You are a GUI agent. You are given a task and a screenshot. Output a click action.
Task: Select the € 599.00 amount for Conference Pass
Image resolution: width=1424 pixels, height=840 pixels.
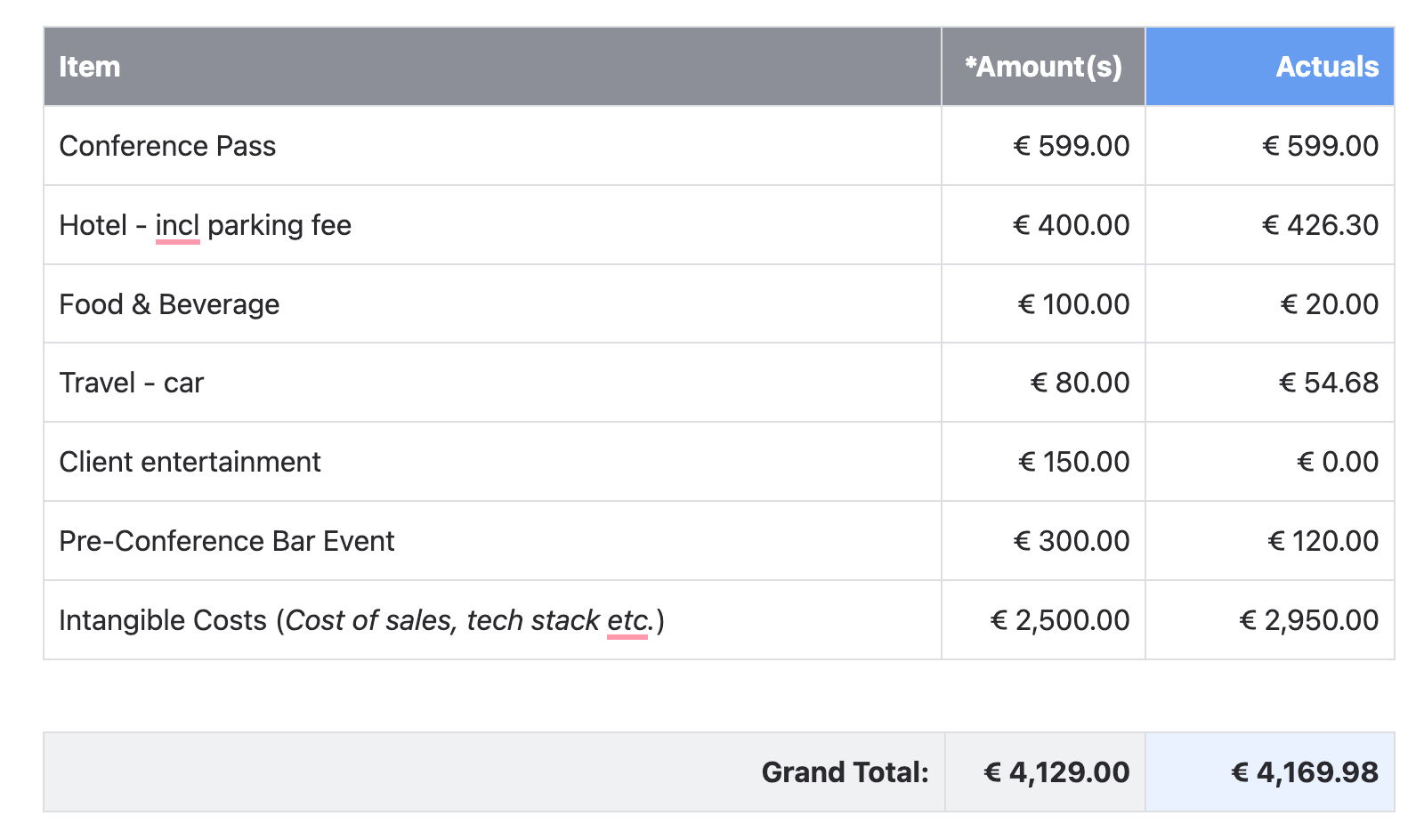pos(1043,146)
